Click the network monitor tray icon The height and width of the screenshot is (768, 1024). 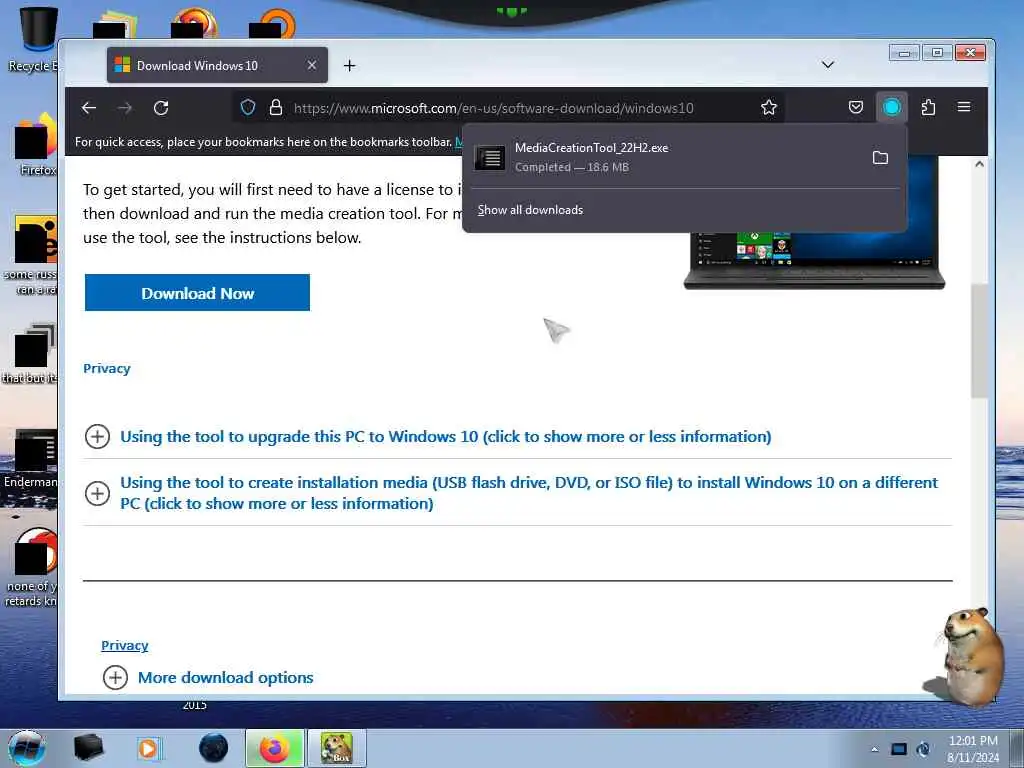point(899,749)
